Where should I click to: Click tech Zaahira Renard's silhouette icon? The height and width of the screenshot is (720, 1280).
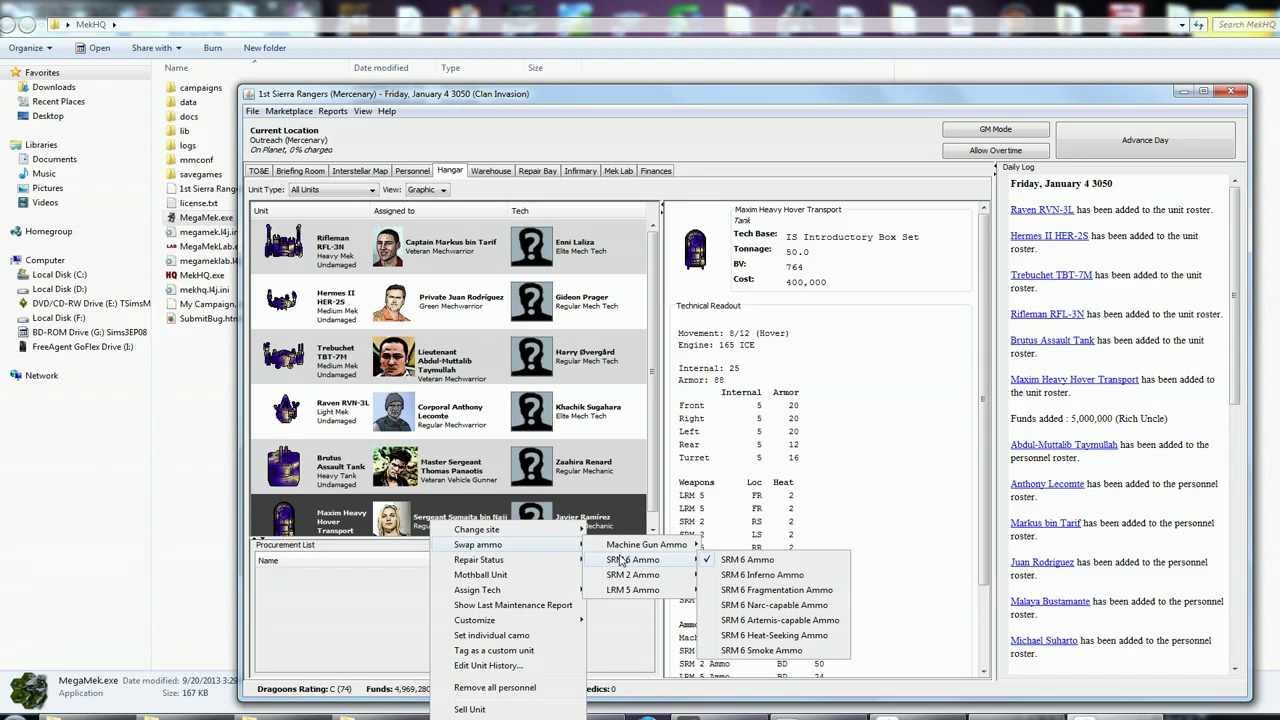pyautogui.click(x=531, y=466)
